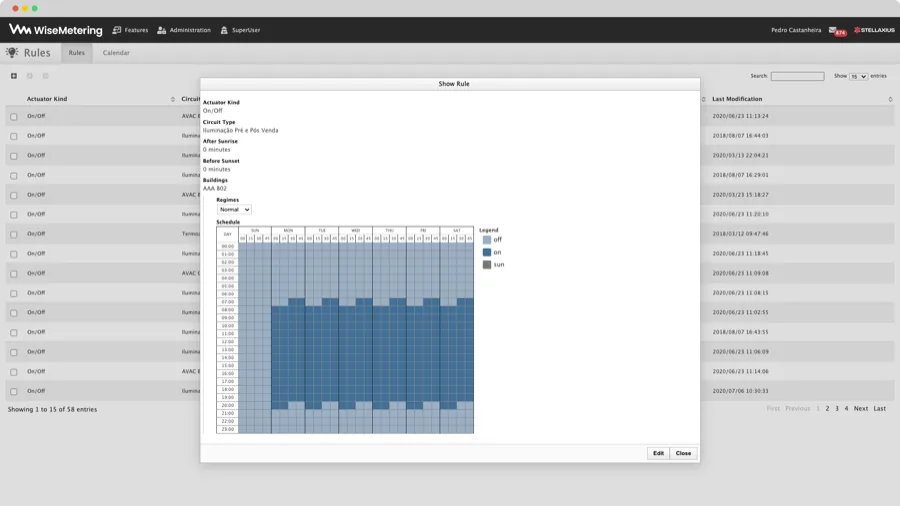The width and height of the screenshot is (900, 506).
Task: Click the 2020/06/23 11:09:08 modification cell
Action: click(740, 274)
